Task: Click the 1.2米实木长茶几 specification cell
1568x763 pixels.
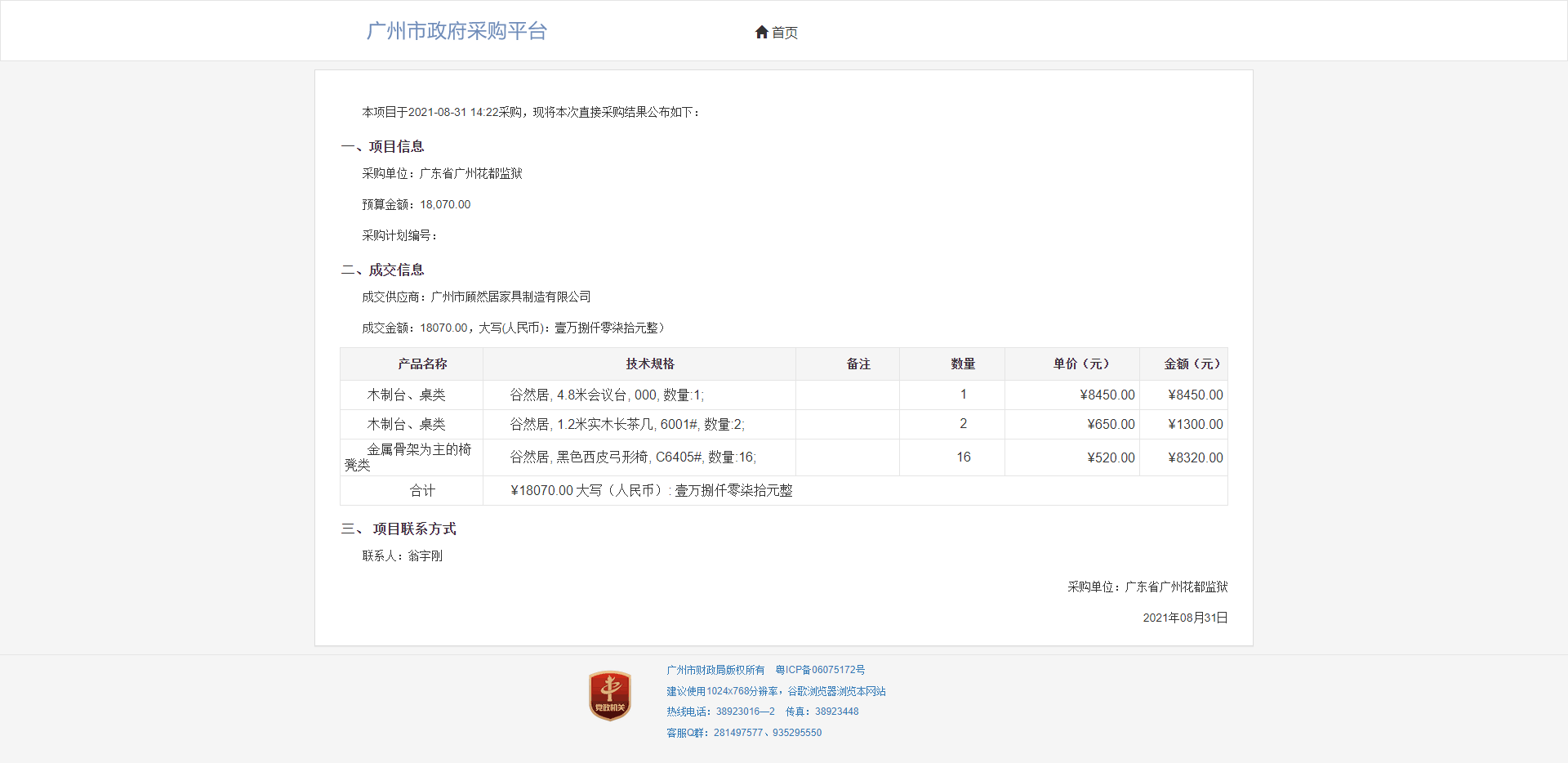Action: 639,424
